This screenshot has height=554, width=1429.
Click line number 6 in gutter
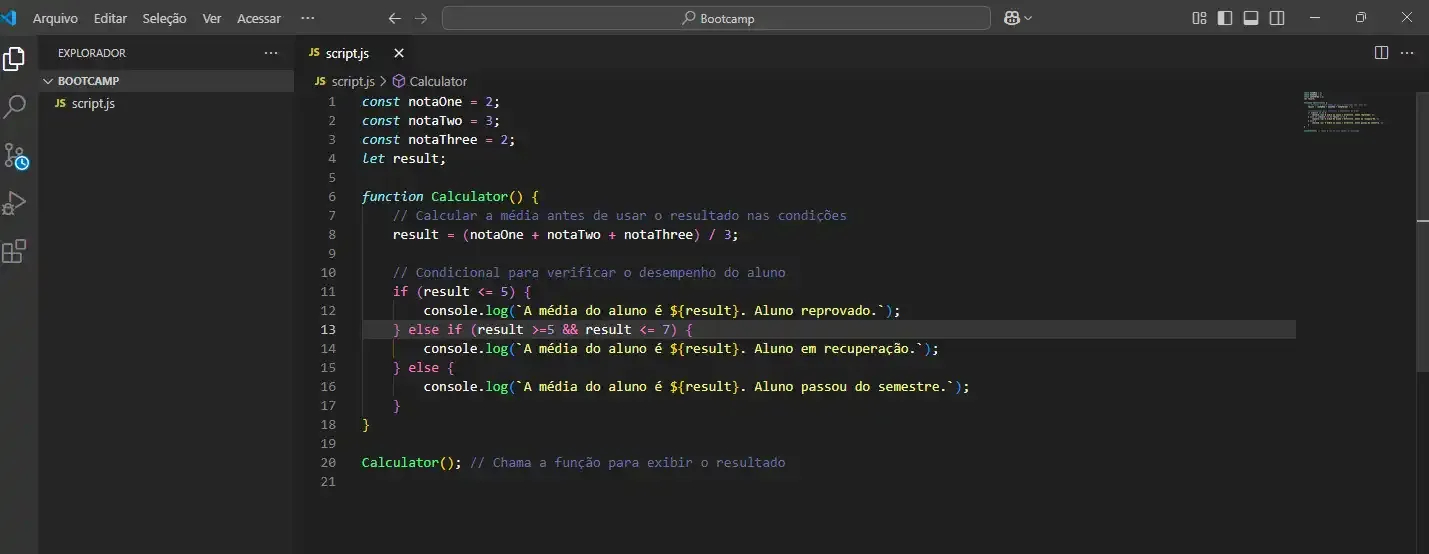tap(332, 196)
